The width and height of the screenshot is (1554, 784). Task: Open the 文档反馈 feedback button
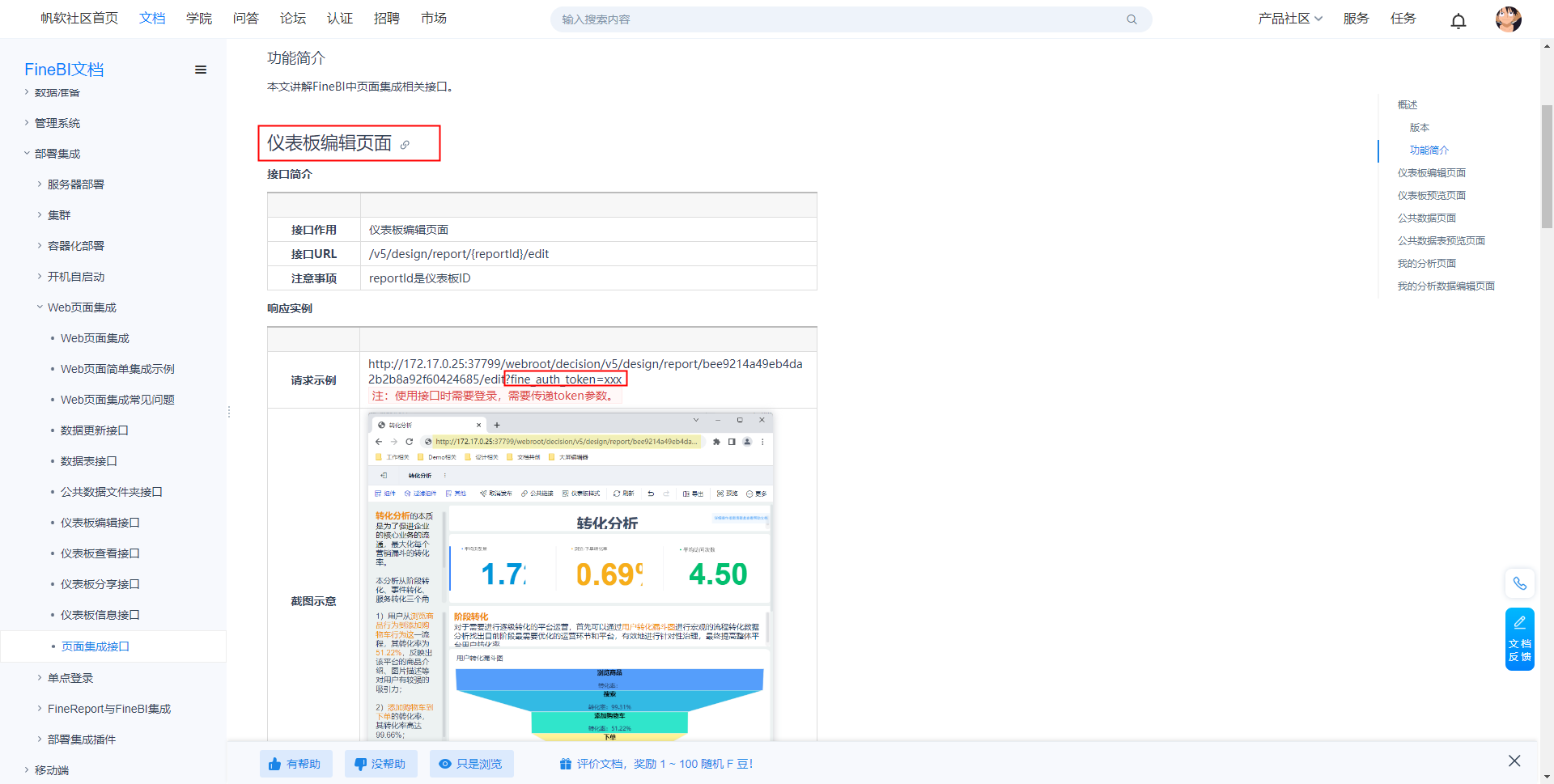1520,639
